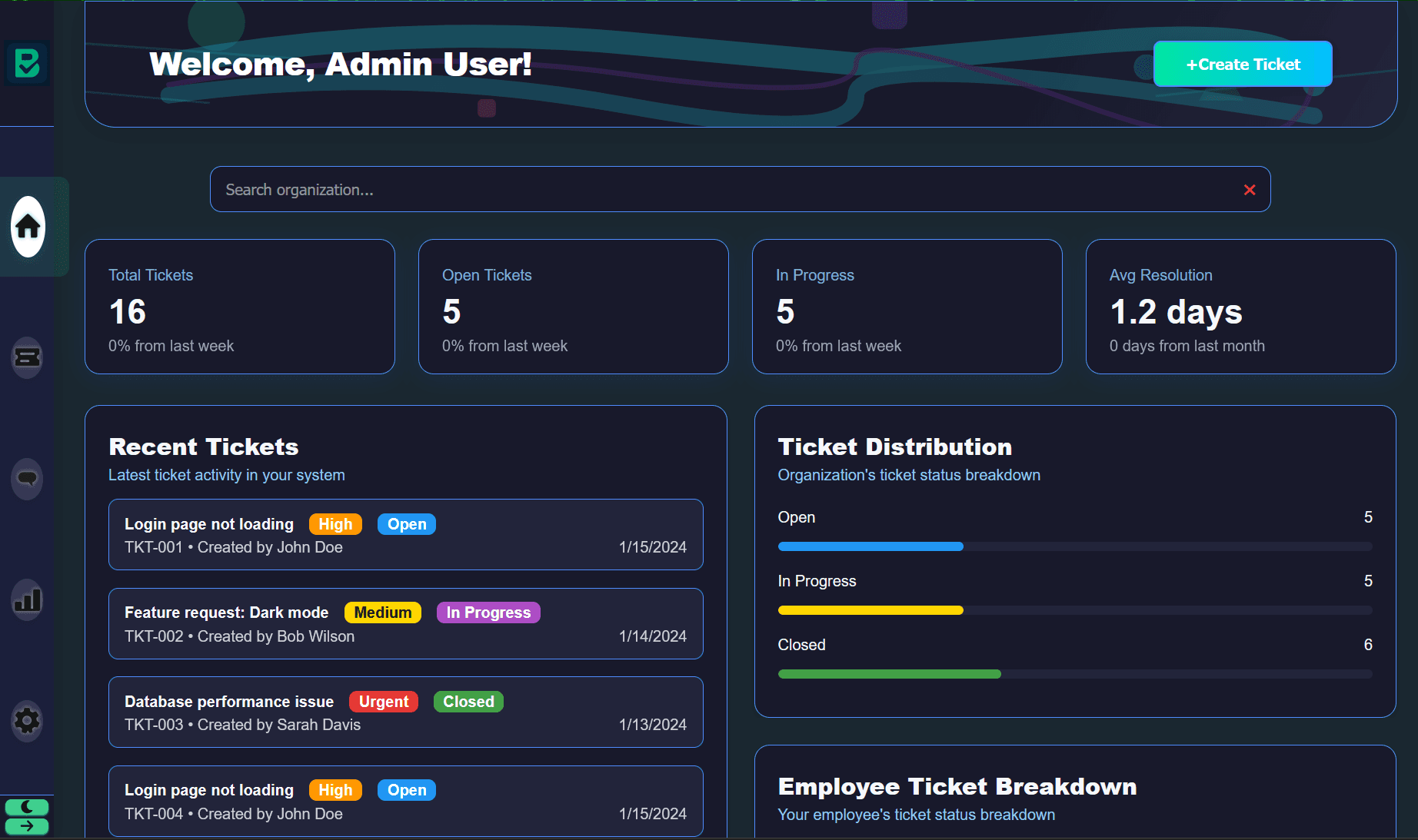
Task: Click the High badge on TKT-004
Action: (335, 790)
